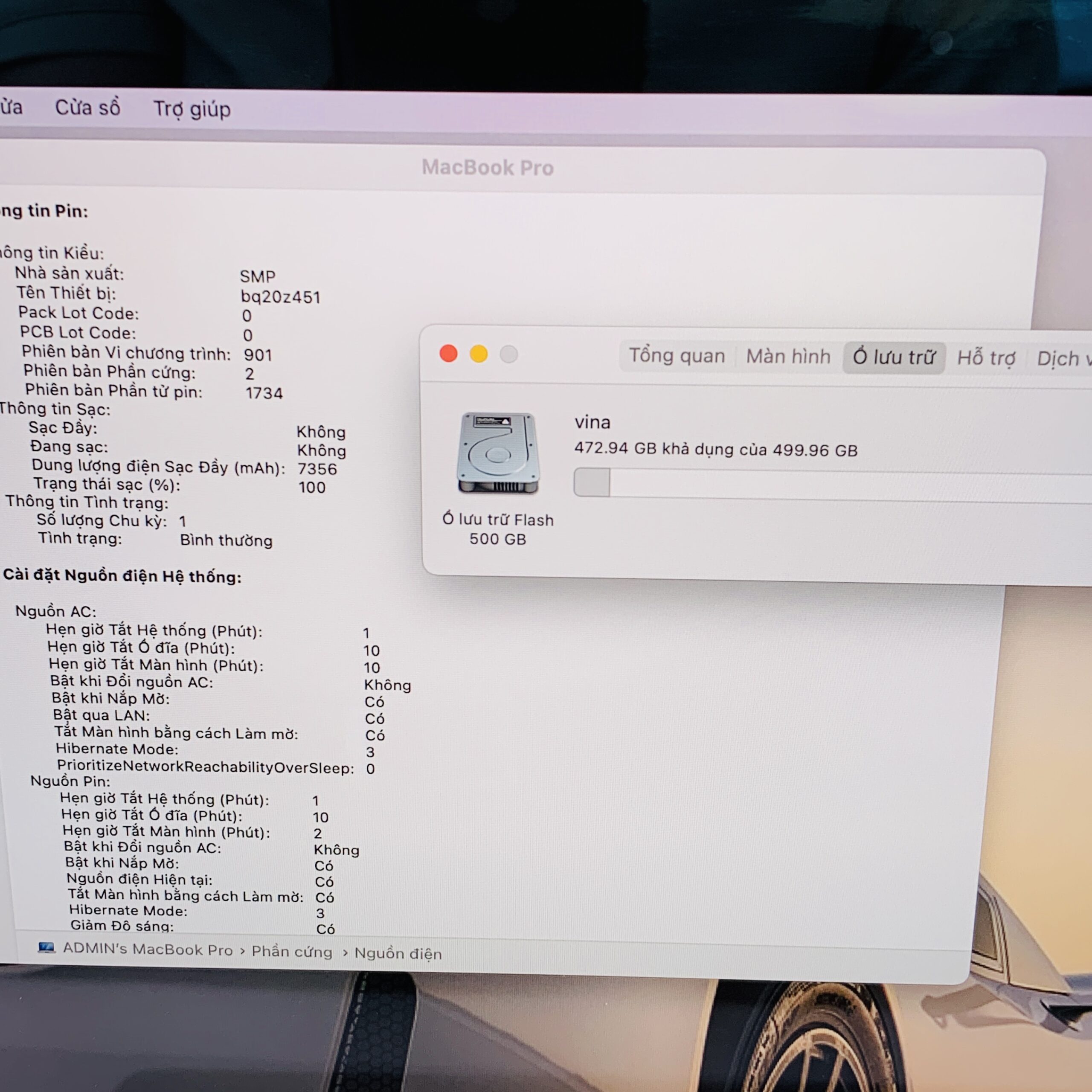Screen dimensions: 1092x1092
Task: Click the Nguồn Pin heading
Action: (70, 781)
